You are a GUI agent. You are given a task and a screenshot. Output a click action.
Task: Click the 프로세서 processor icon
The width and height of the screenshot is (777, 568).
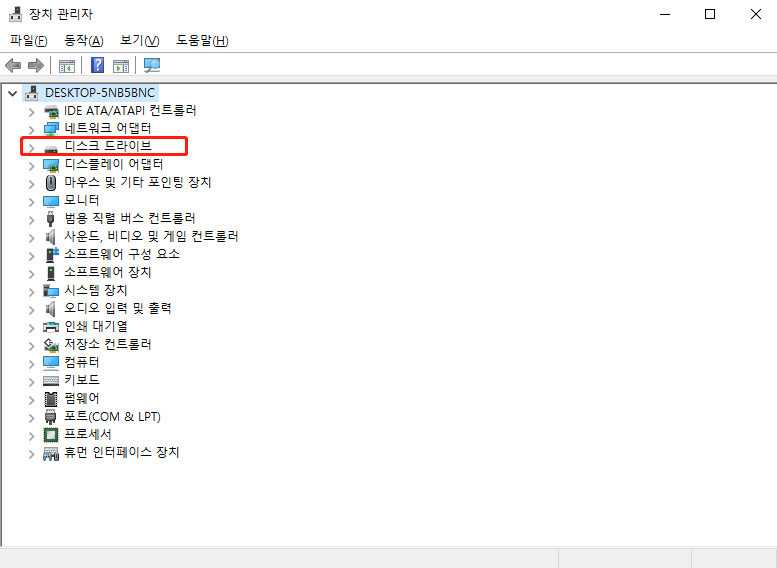coord(51,435)
